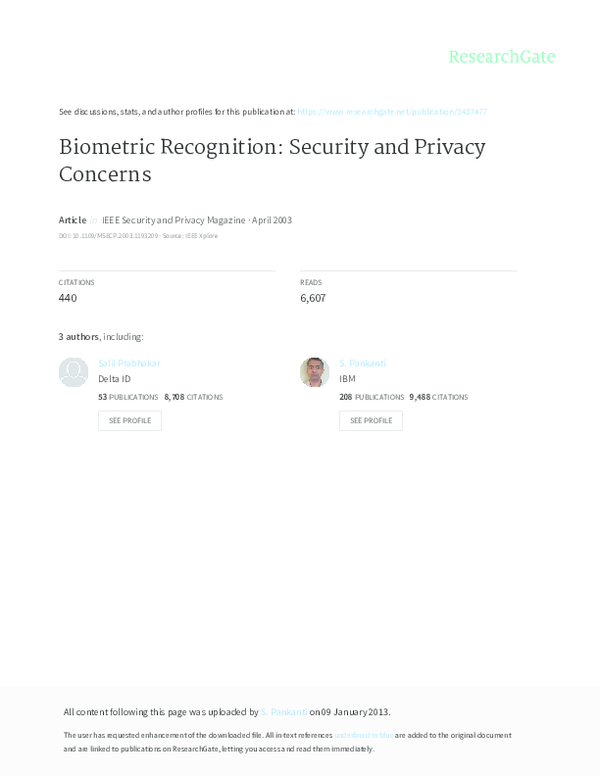This screenshot has height=776, width=600.
Task: Click the S. Pankanti uploader link in footer
Action: (284, 712)
